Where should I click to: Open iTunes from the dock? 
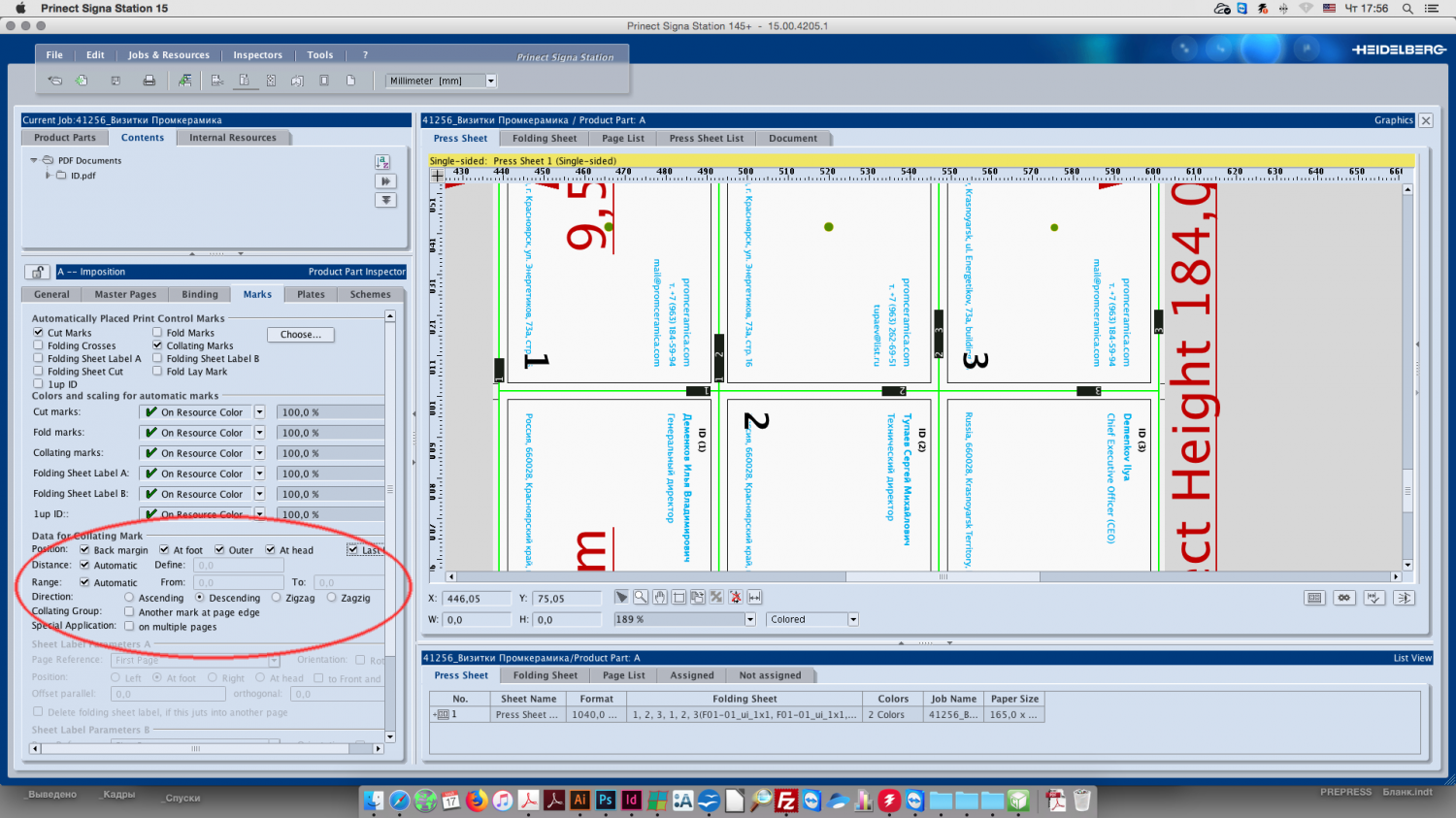[x=502, y=800]
